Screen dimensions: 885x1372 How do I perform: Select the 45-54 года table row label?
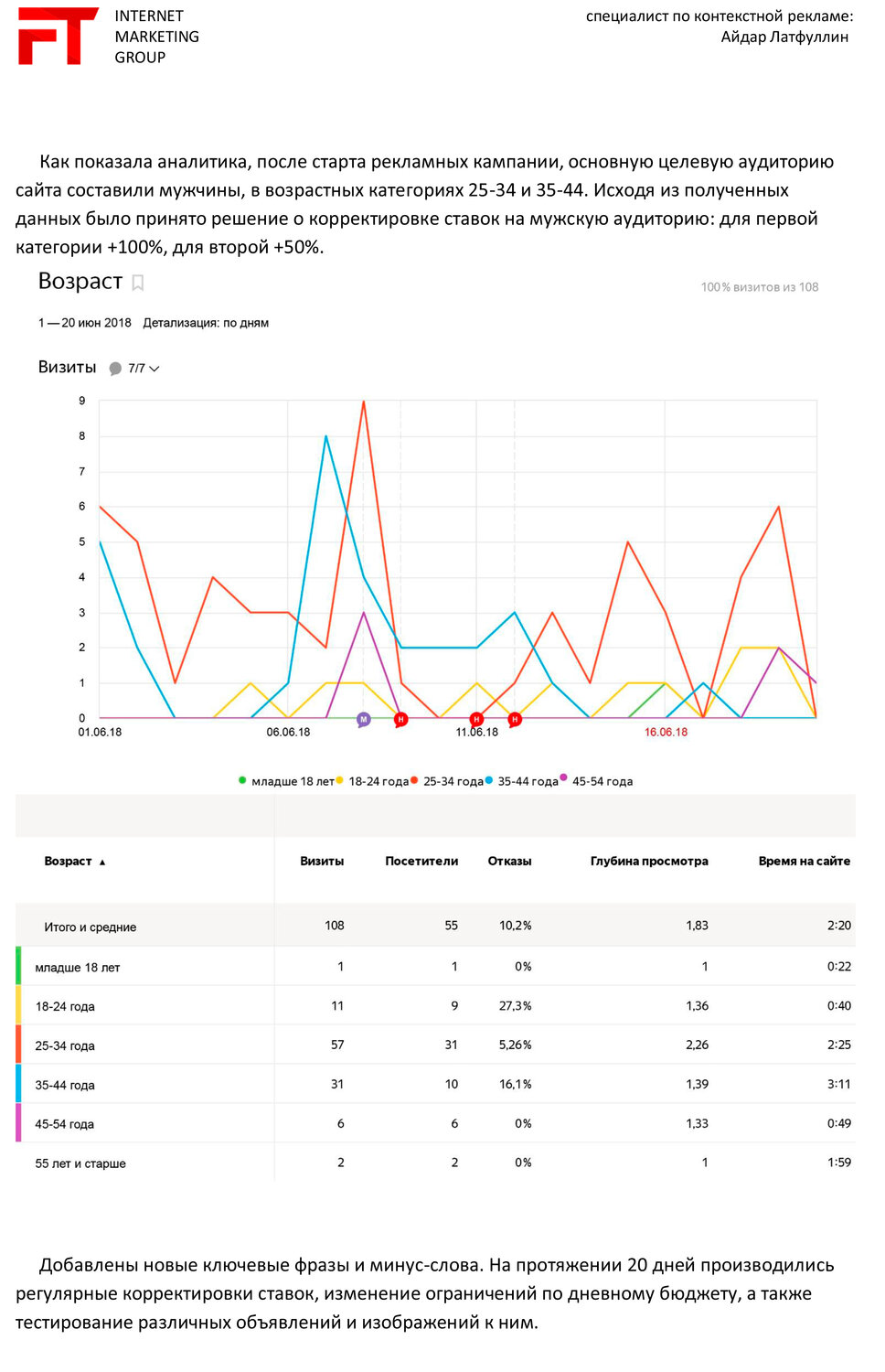(65, 1124)
